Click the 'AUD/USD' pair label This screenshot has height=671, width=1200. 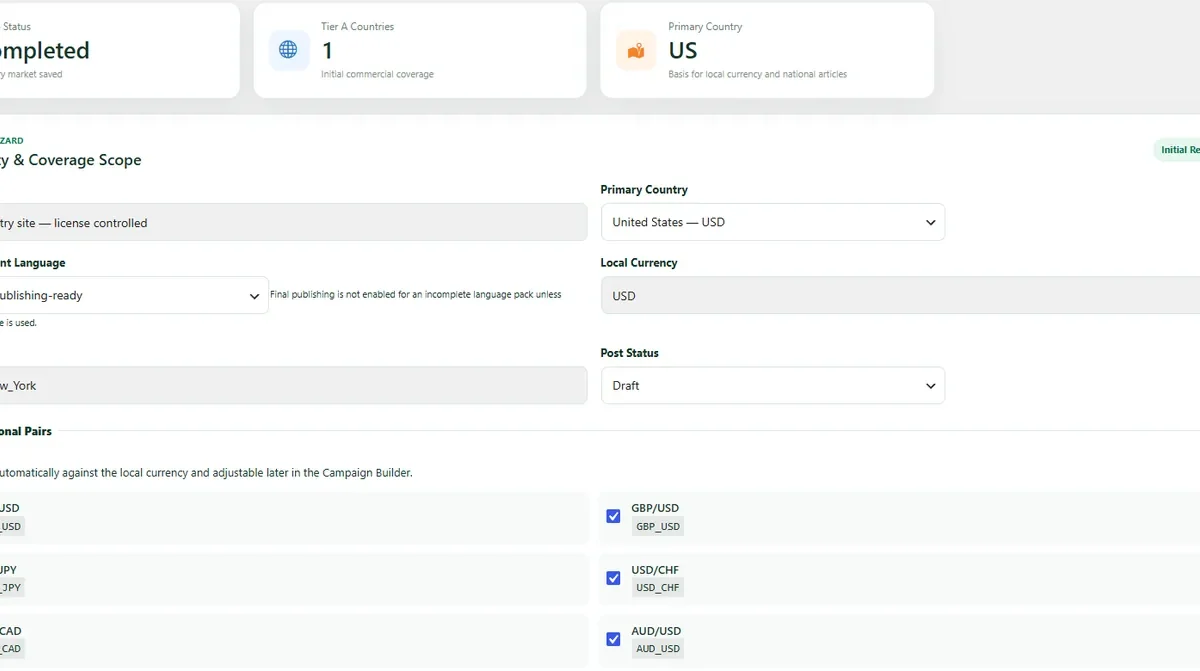click(x=656, y=631)
